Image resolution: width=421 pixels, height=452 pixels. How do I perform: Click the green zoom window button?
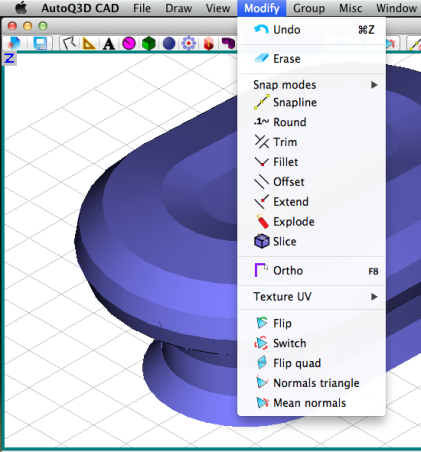(43, 26)
